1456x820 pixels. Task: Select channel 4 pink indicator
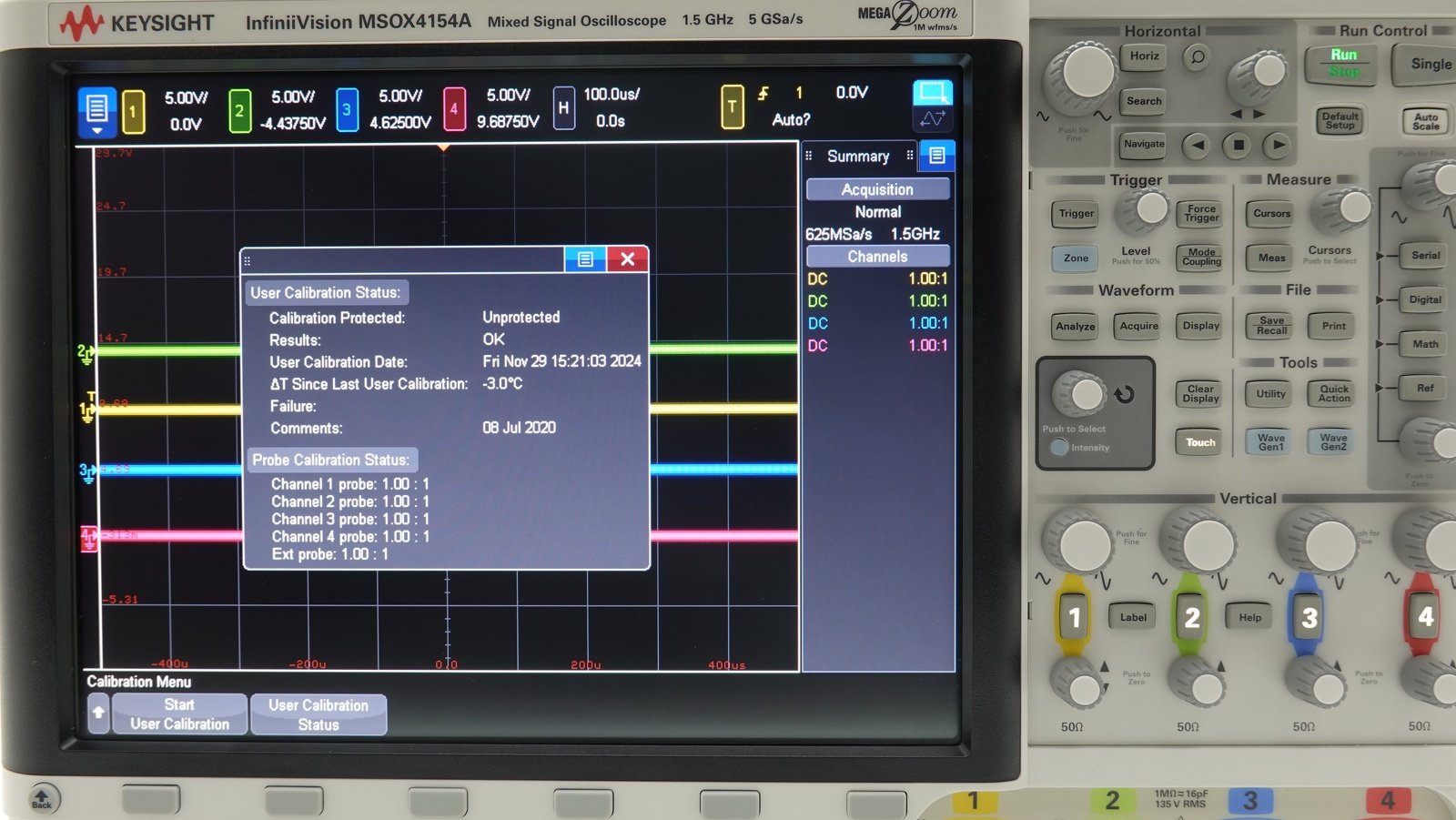(454, 110)
